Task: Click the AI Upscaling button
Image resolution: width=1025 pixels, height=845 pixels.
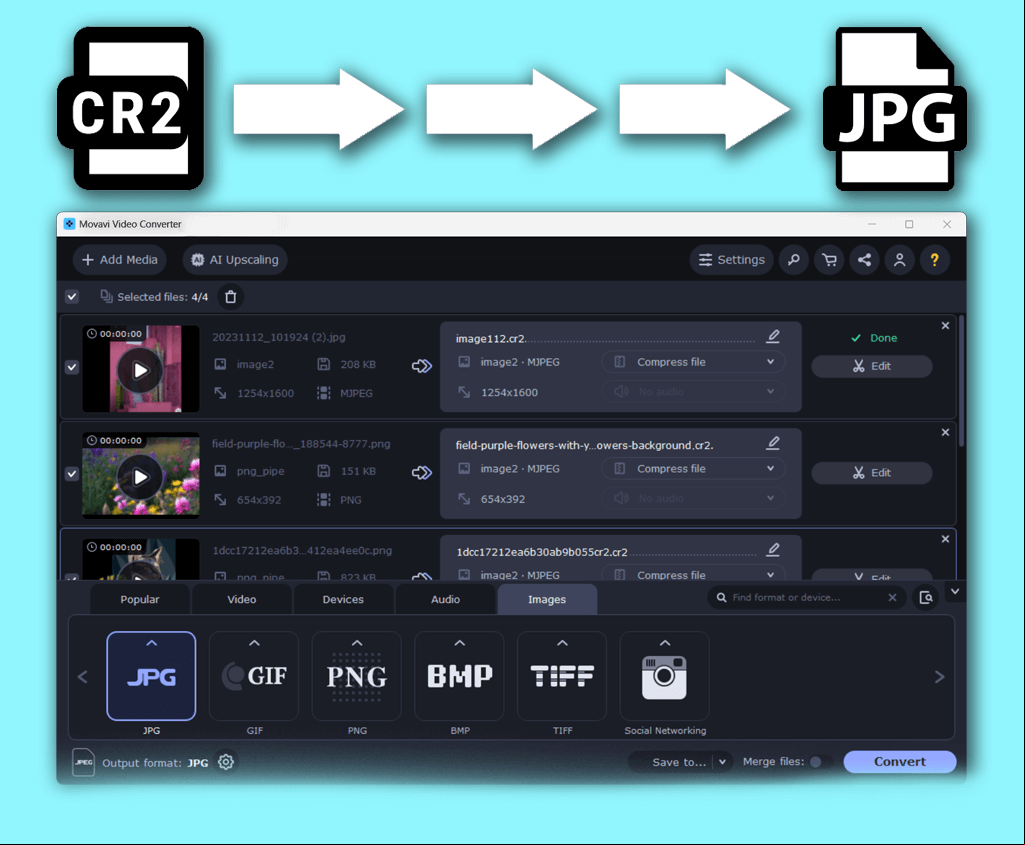Action: tap(235, 260)
